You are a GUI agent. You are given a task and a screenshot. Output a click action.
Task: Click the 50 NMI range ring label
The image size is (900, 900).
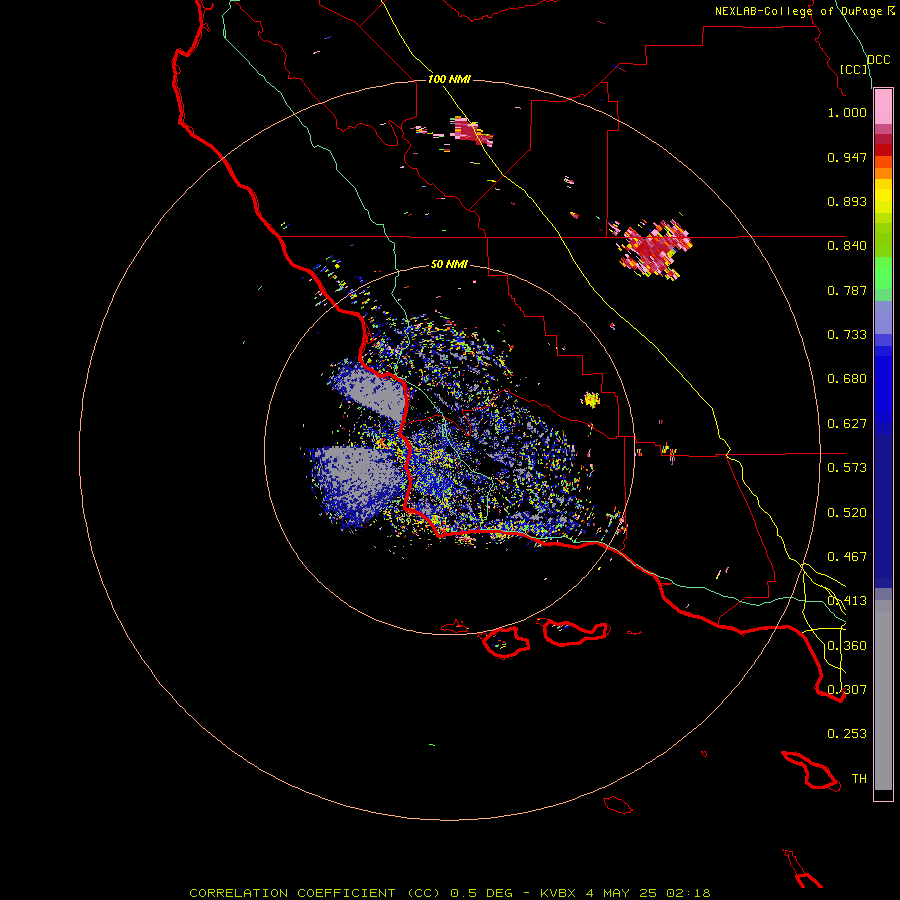449,265
